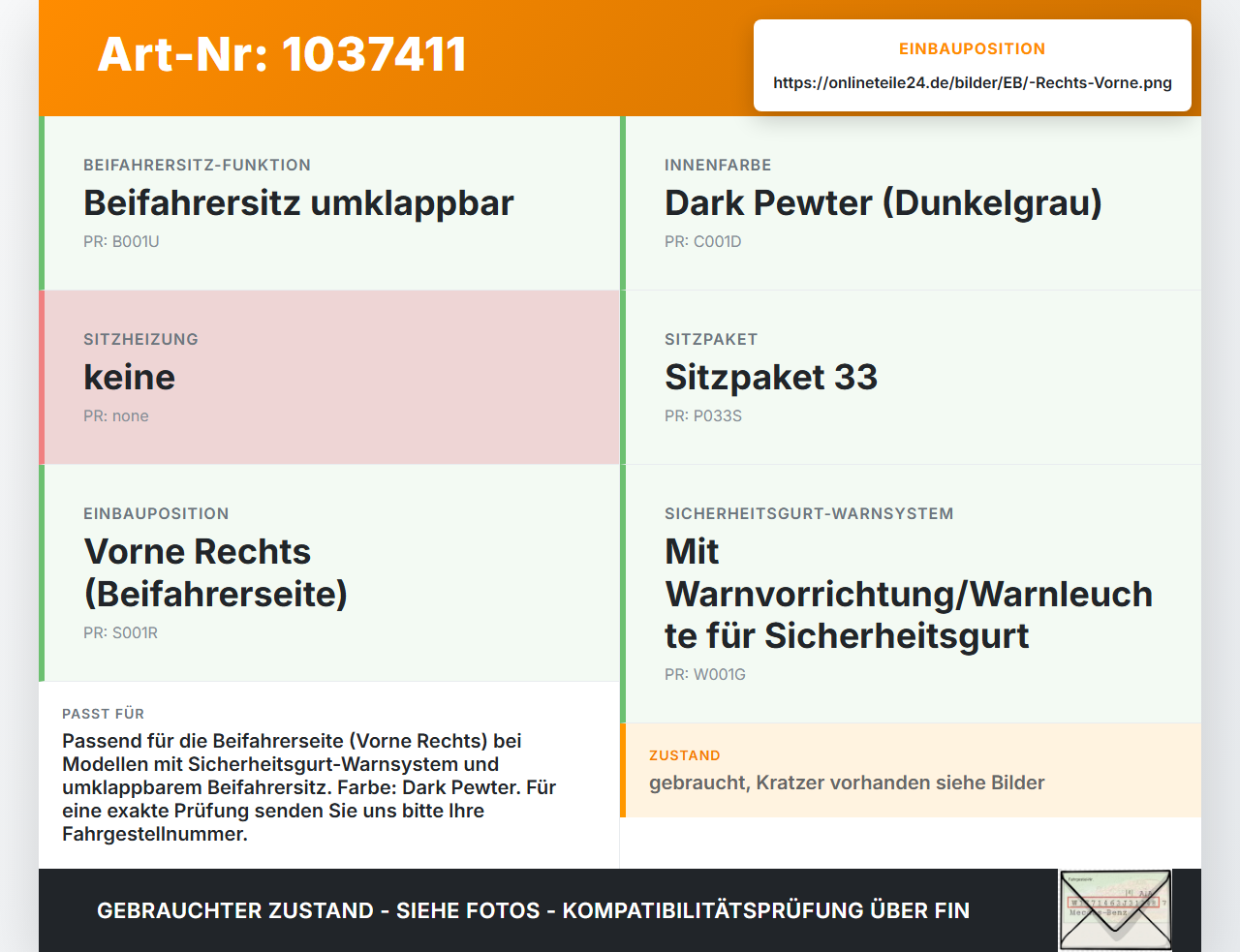Screen dimensions: 1240x952
Task: Select 'gebraucht, Kratzer vorhanden siehe Bilder' text
Action: tap(847, 783)
